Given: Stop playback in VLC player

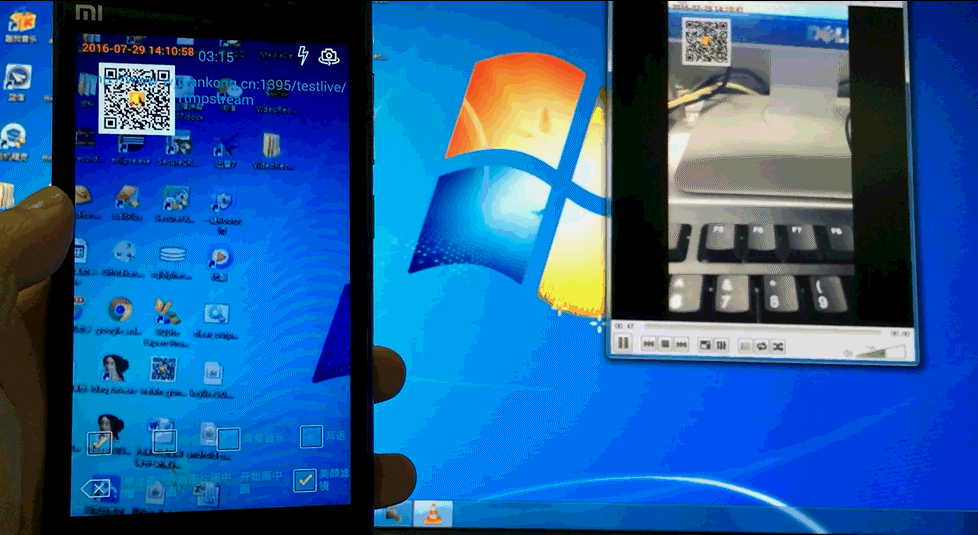Looking at the screenshot, I should [665, 344].
